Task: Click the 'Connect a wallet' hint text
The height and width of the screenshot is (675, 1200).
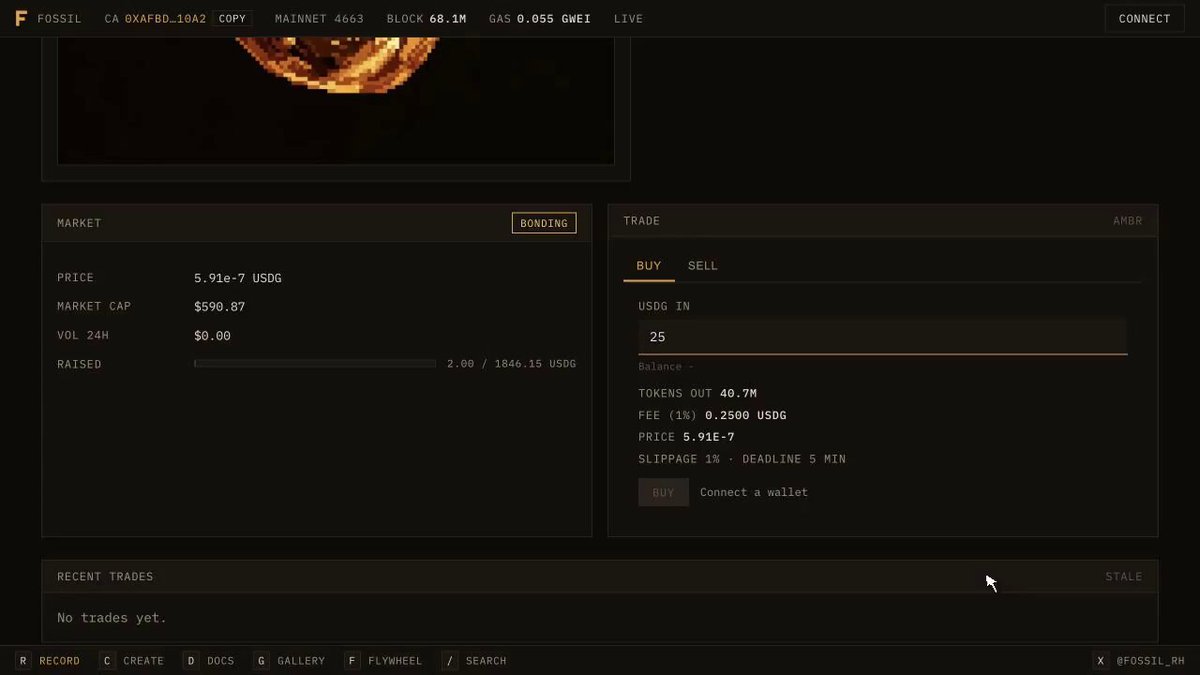Action: pos(754,492)
